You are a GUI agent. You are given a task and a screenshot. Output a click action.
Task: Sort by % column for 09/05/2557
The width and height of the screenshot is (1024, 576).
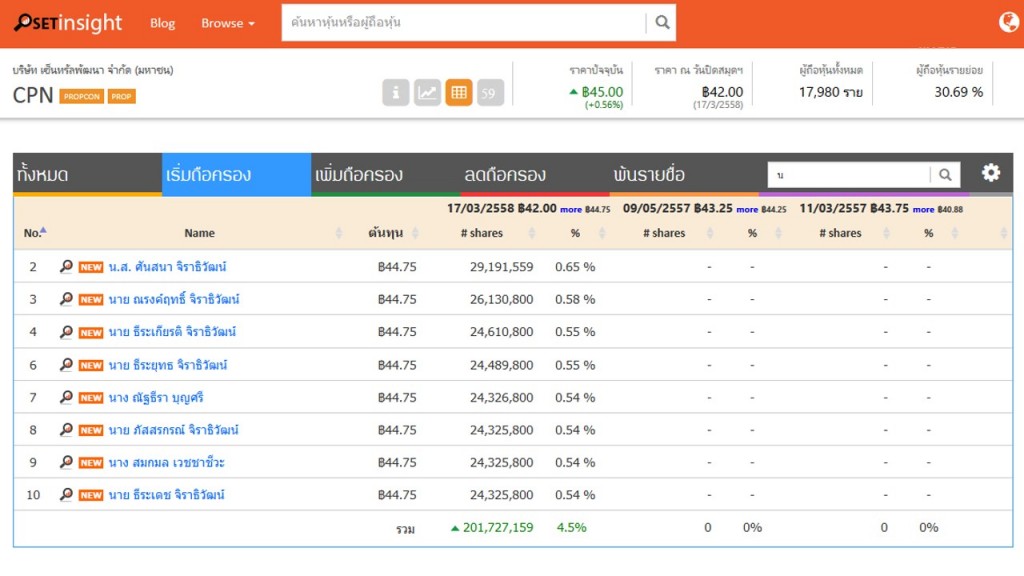[x=752, y=232]
